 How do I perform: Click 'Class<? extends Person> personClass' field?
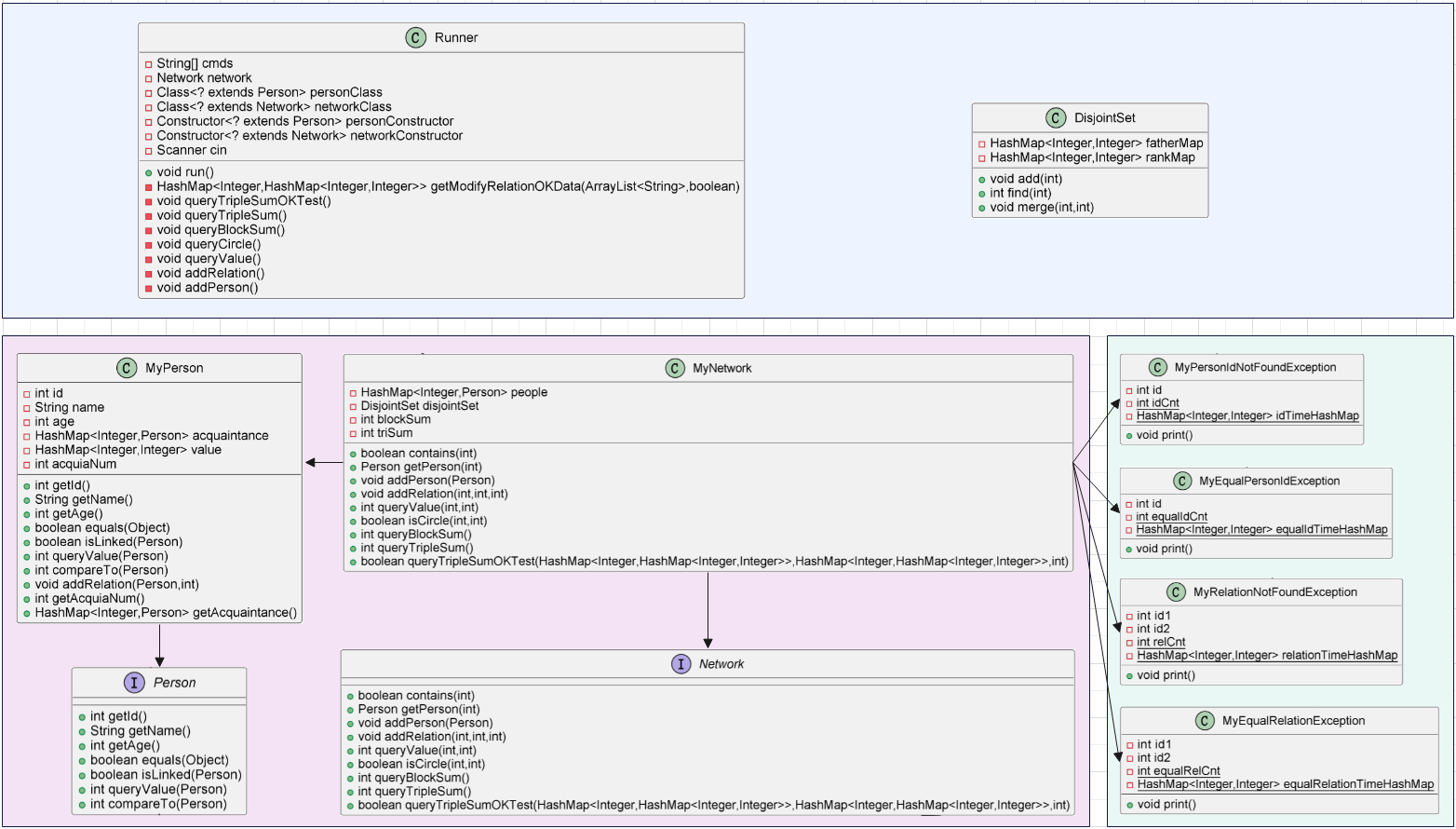pyautogui.click(x=269, y=92)
